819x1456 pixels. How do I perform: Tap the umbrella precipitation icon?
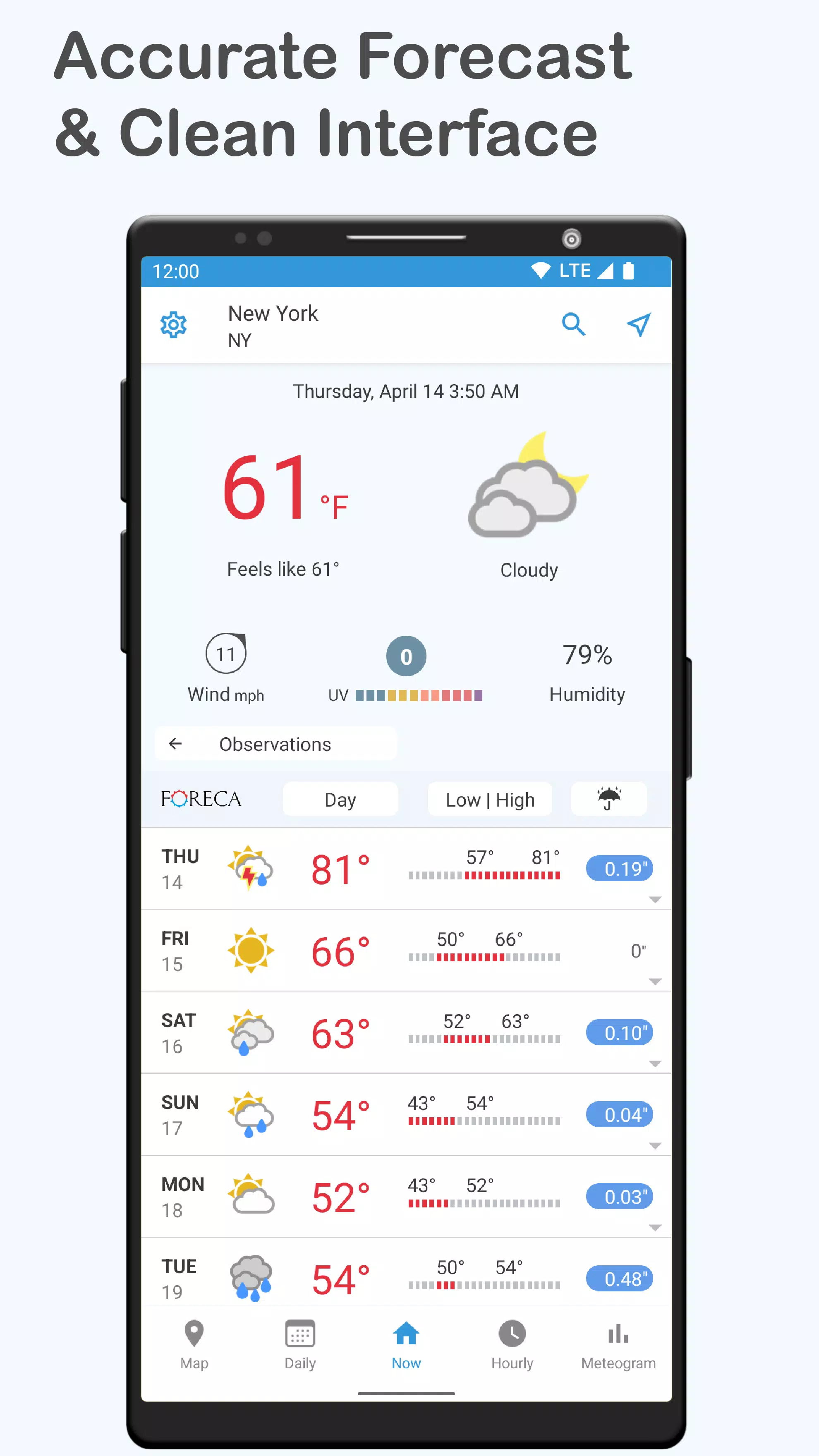[x=608, y=799]
